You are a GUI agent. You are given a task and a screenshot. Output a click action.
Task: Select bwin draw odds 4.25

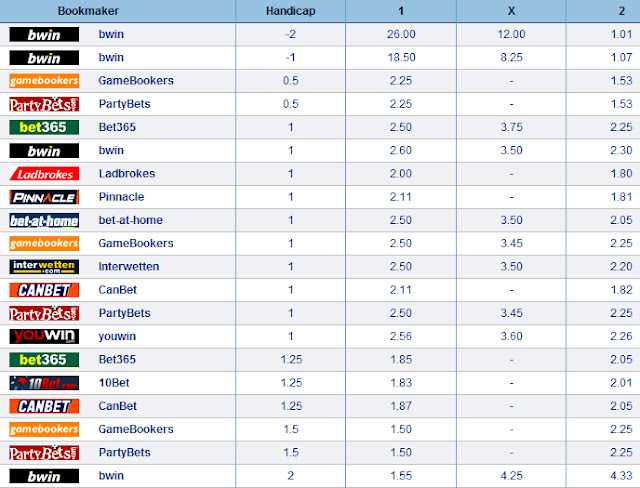(511, 476)
